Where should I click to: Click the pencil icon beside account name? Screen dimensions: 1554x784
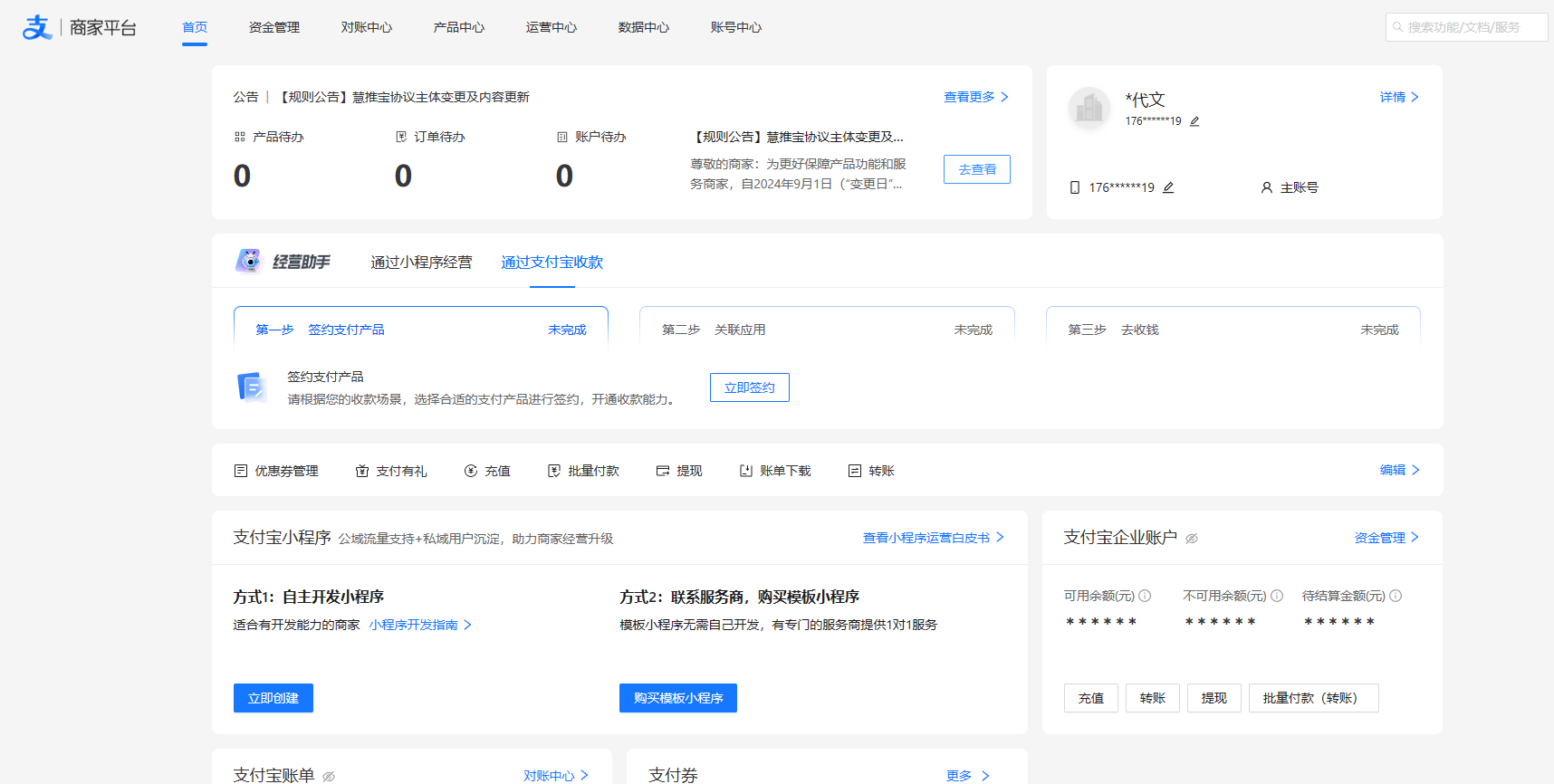(1194, 121)
